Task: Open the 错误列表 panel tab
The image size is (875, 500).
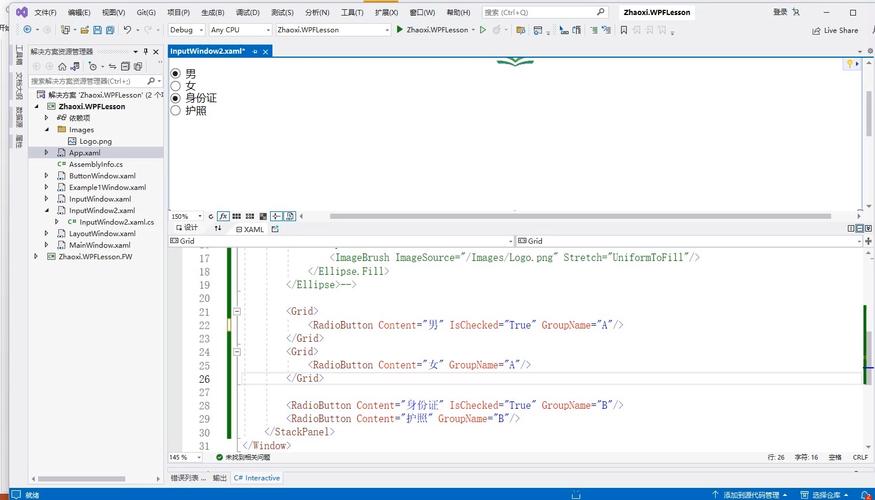Action: tap(188, 478)
